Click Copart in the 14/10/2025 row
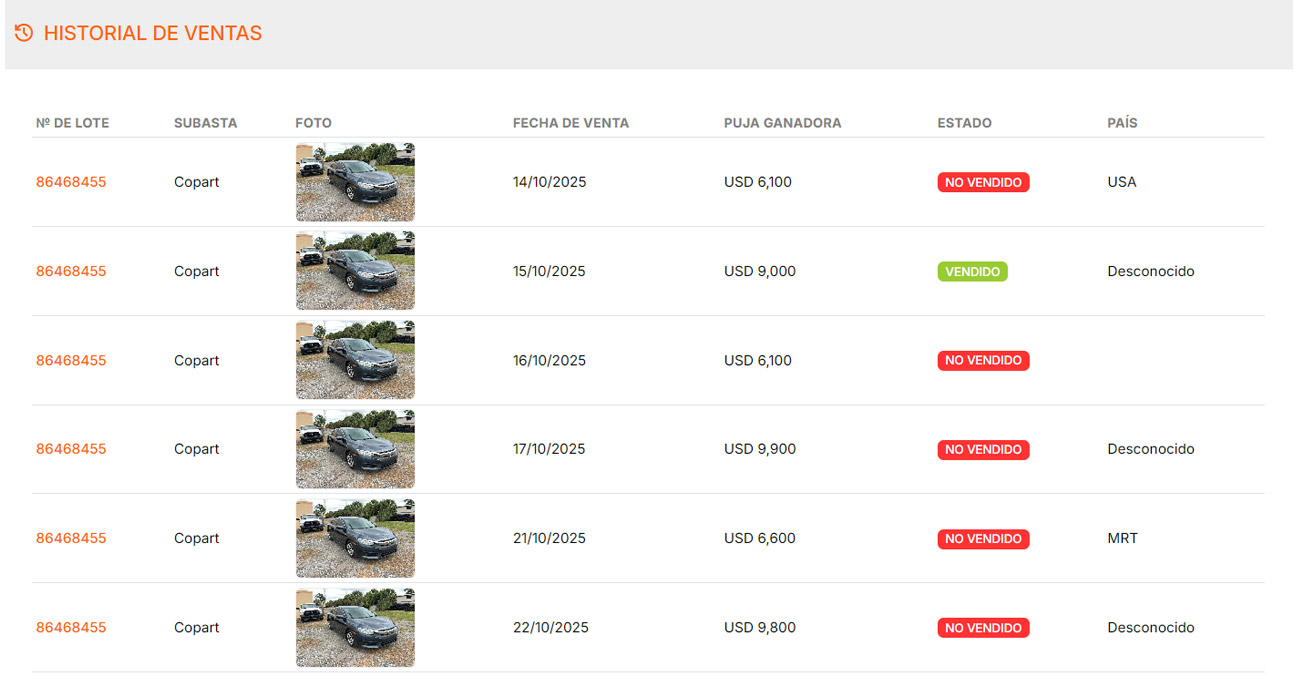 click(x=197, y=182)
